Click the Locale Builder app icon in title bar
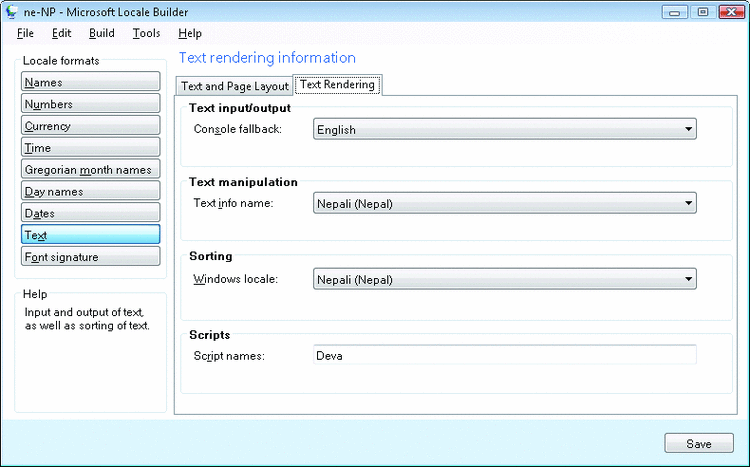This screenshot has width=750, height=467. [11, 11]
